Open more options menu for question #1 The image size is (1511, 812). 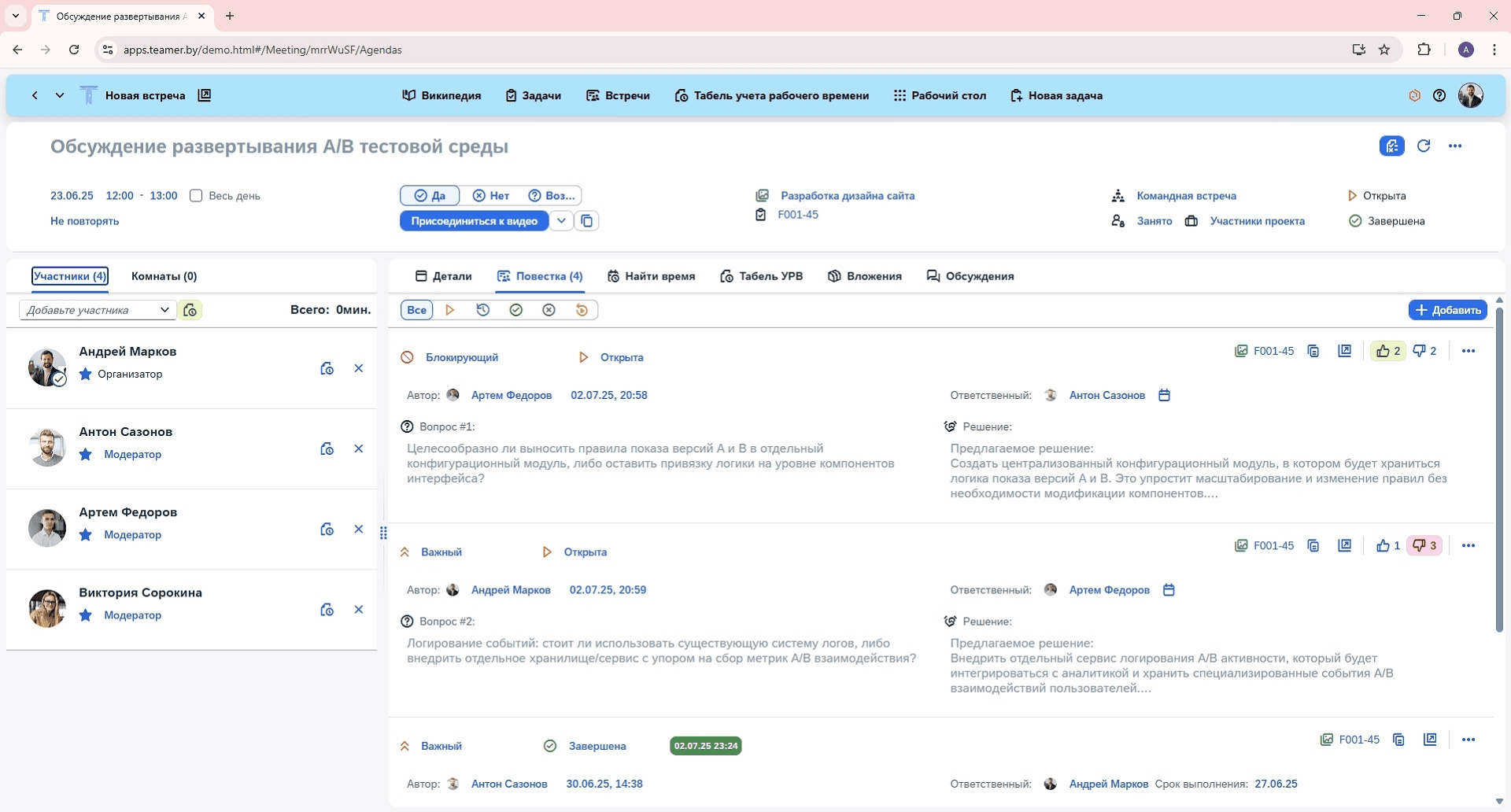pos(1469,352)
